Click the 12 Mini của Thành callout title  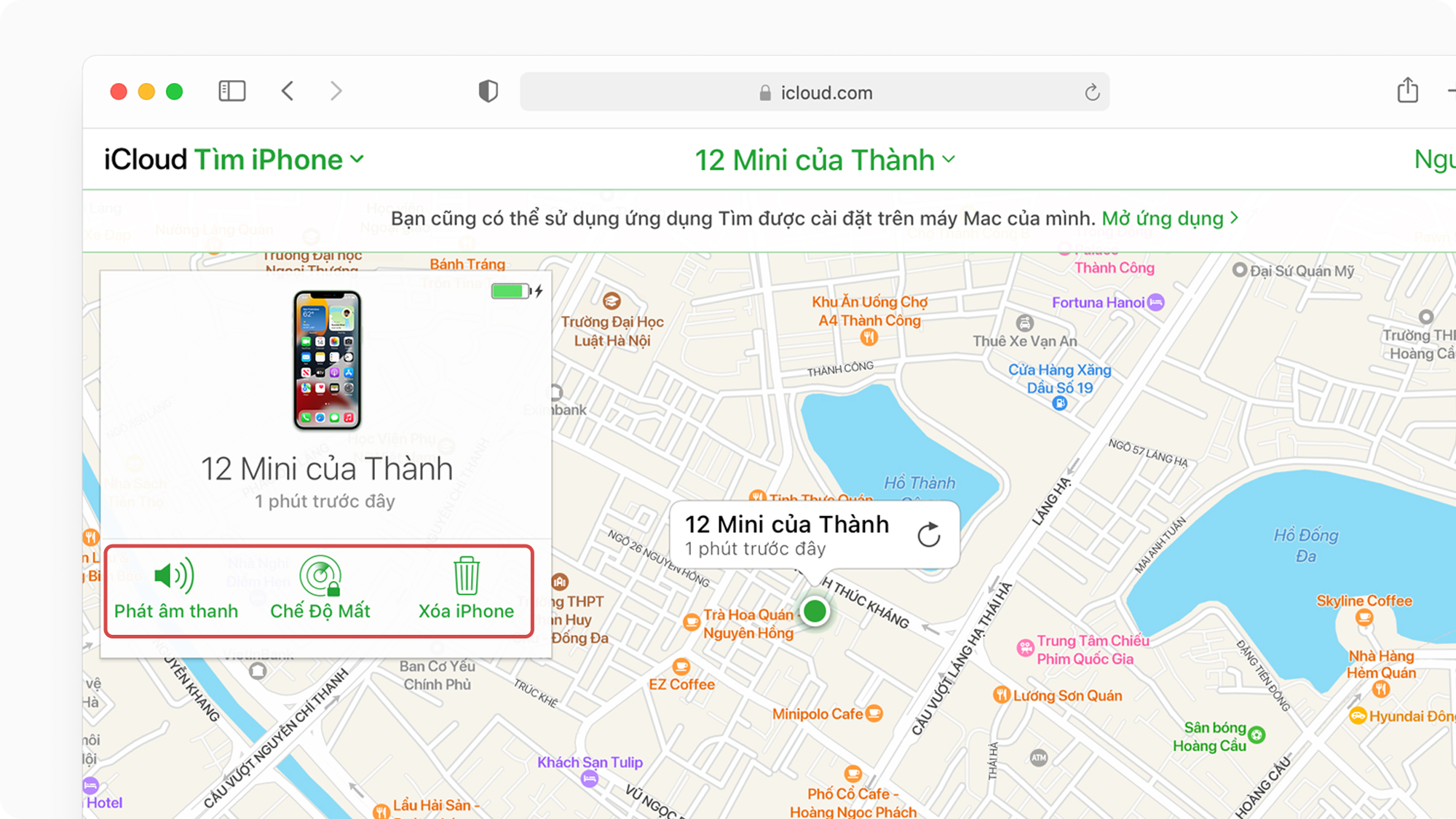(786, 524)
